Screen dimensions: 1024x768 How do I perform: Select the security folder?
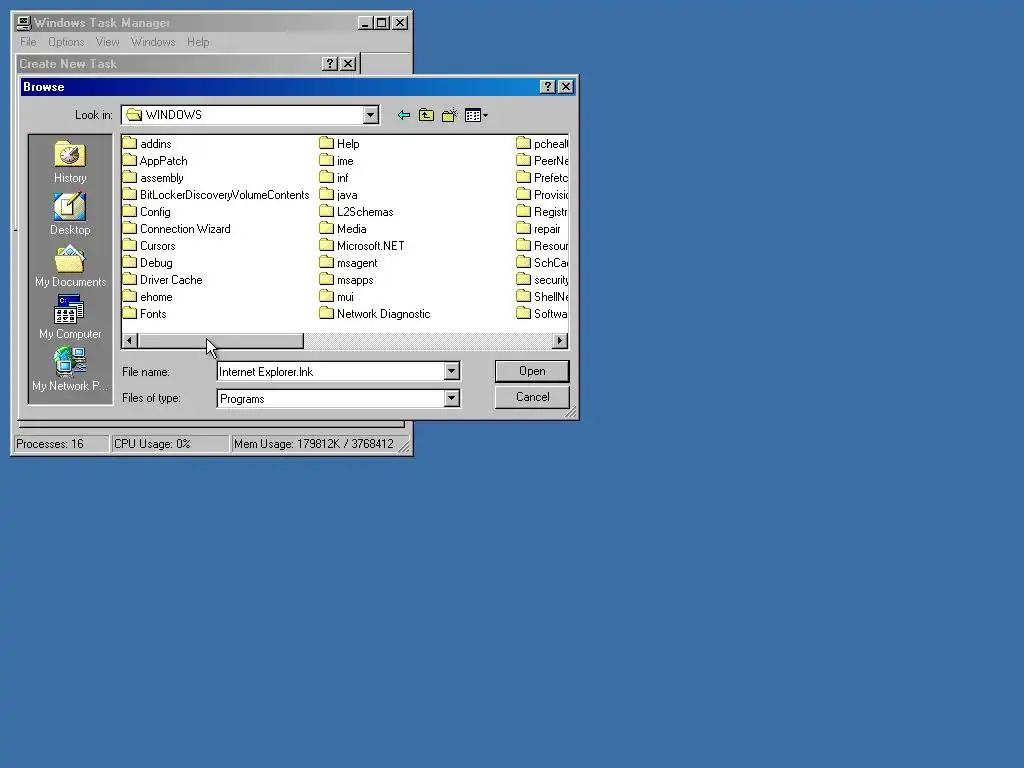point(542,280)
